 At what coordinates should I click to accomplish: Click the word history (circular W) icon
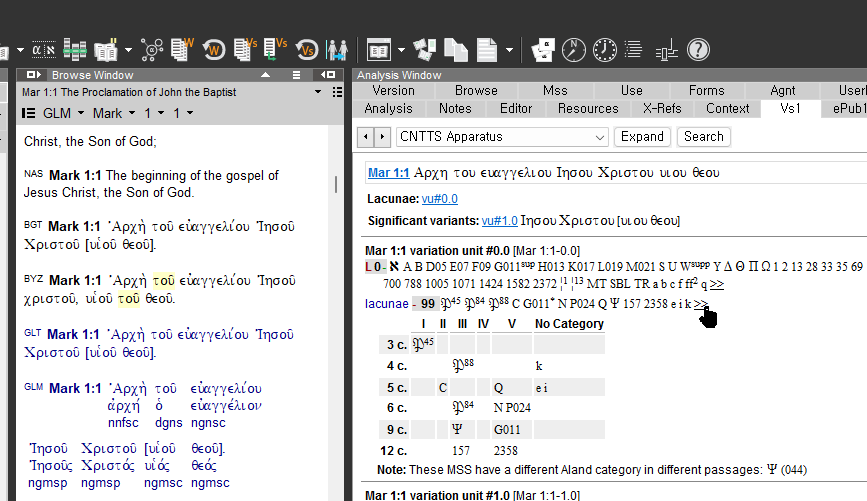[x=213, y=50]
